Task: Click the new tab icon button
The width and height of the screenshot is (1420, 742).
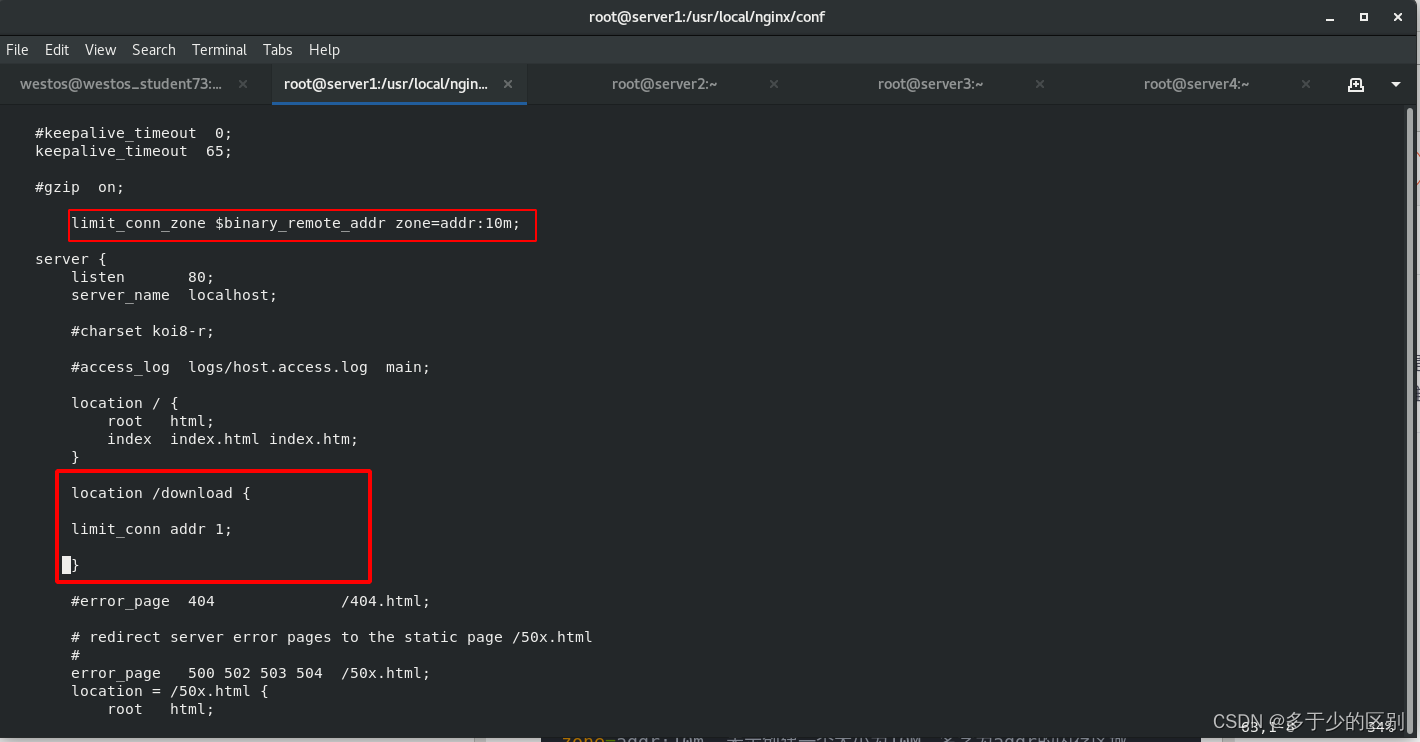Action: (1356, 85)
